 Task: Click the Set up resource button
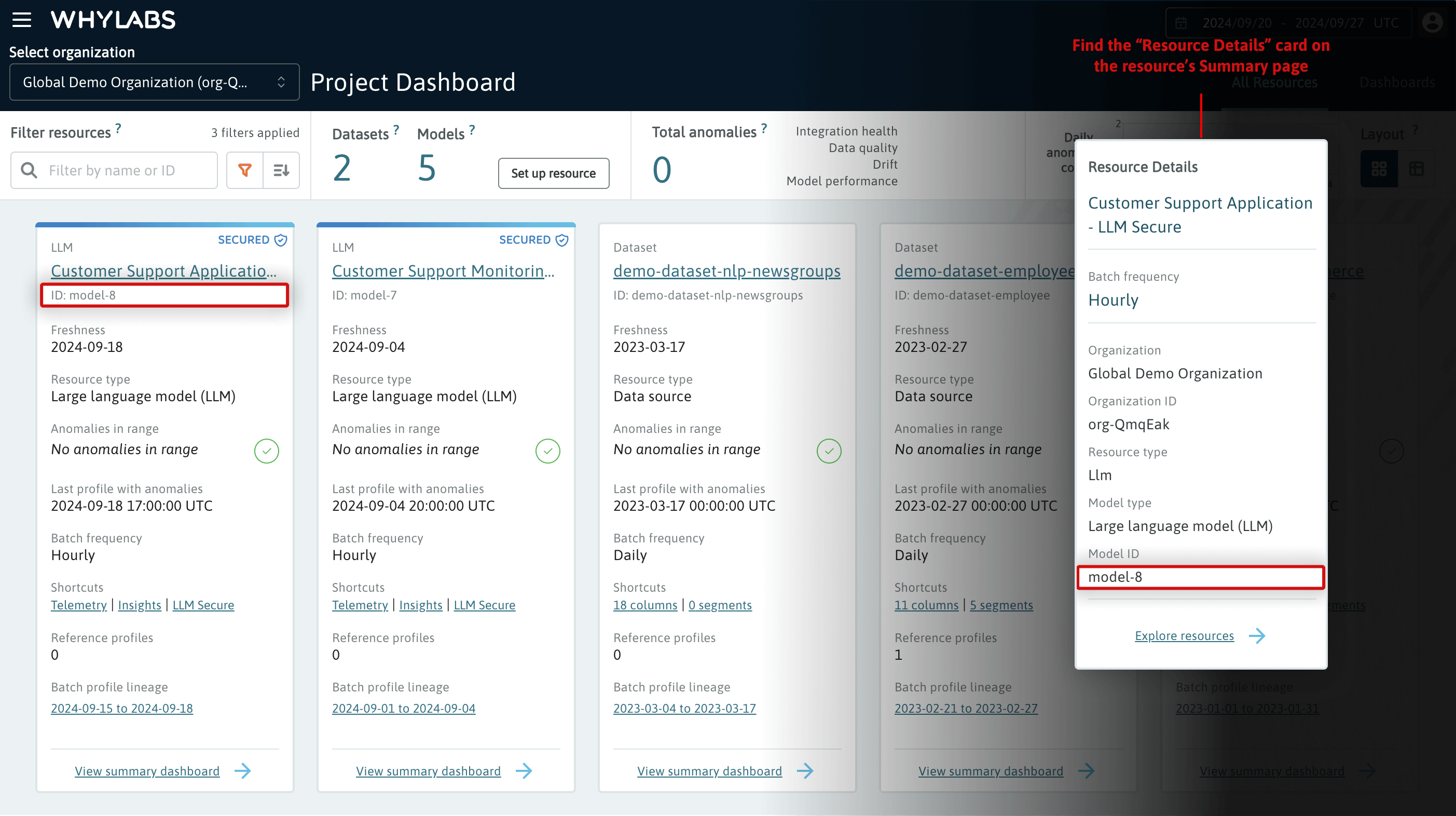tap(553, 173)
